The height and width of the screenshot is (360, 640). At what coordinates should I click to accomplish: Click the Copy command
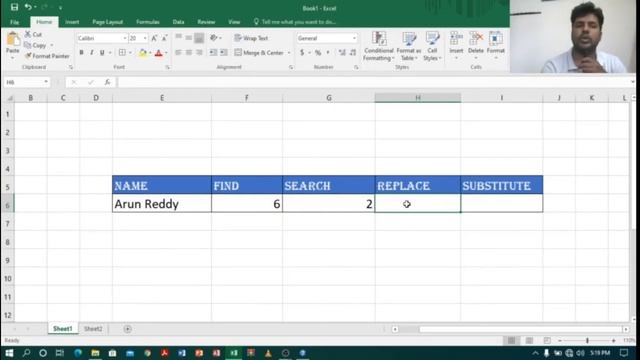(x=35, y=45)
